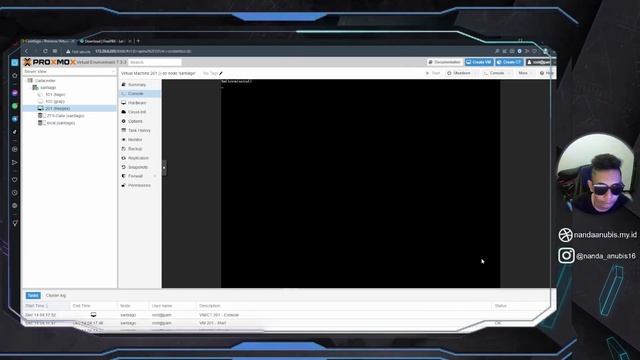Click the Proxmox logo

tap(49, 62)
